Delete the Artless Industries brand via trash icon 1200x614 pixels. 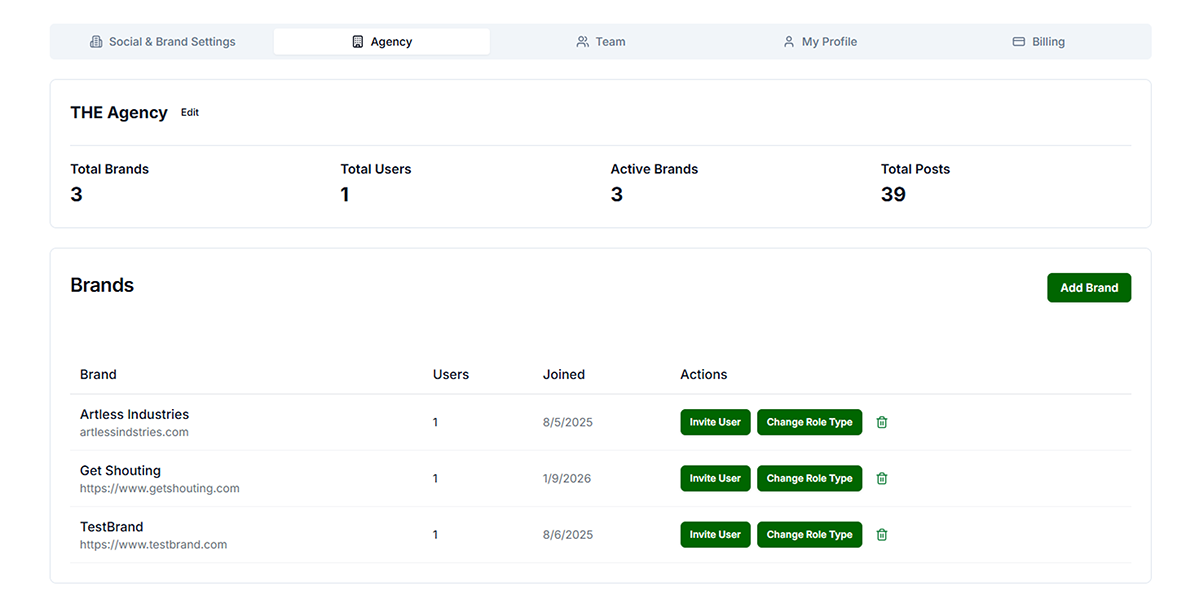881,422
